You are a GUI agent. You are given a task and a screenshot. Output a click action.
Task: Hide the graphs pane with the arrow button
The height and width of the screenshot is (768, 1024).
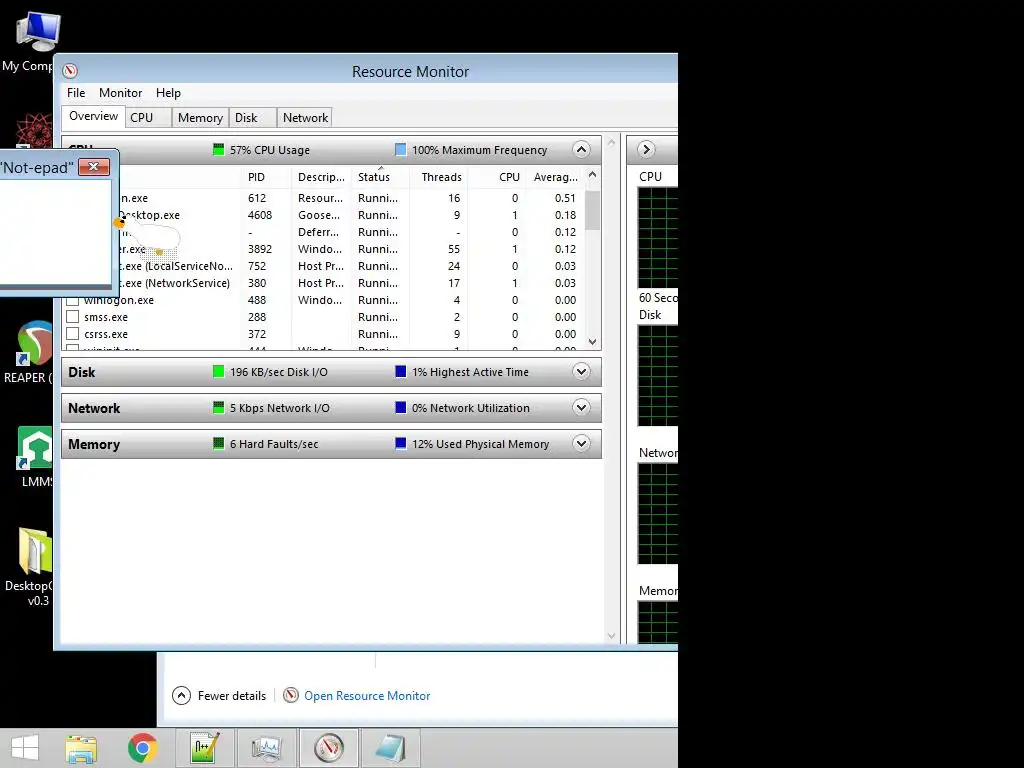pos(646,150)
